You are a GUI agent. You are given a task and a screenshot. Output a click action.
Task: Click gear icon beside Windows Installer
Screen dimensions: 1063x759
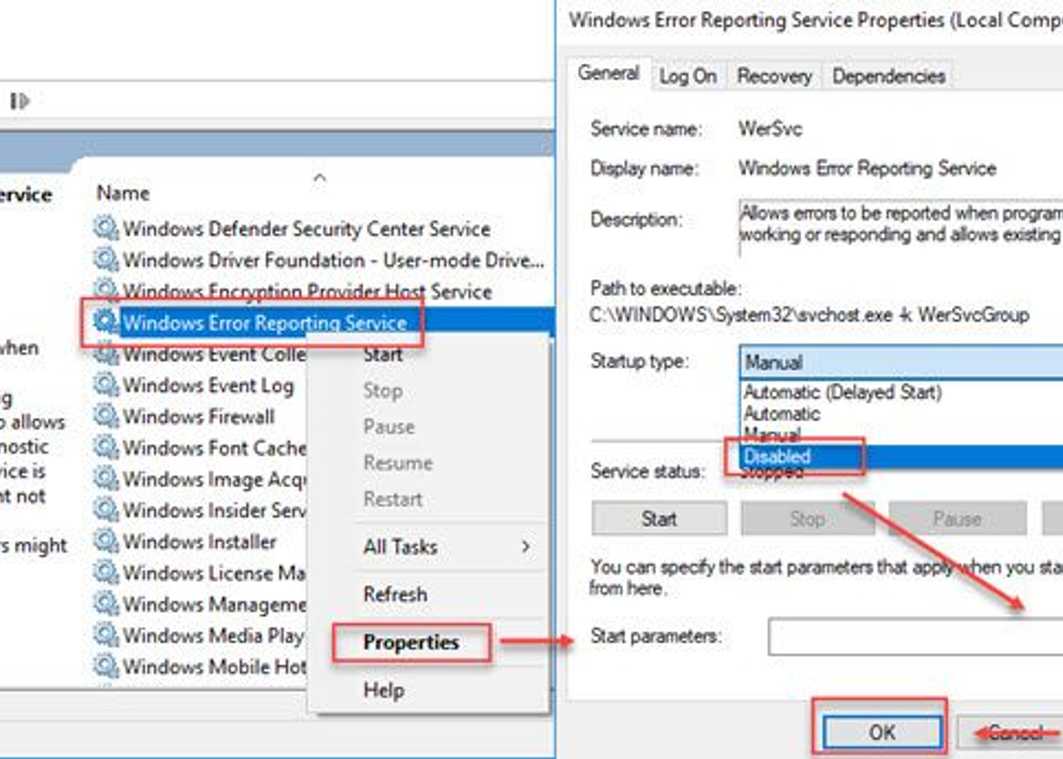(x=106, y=541)
